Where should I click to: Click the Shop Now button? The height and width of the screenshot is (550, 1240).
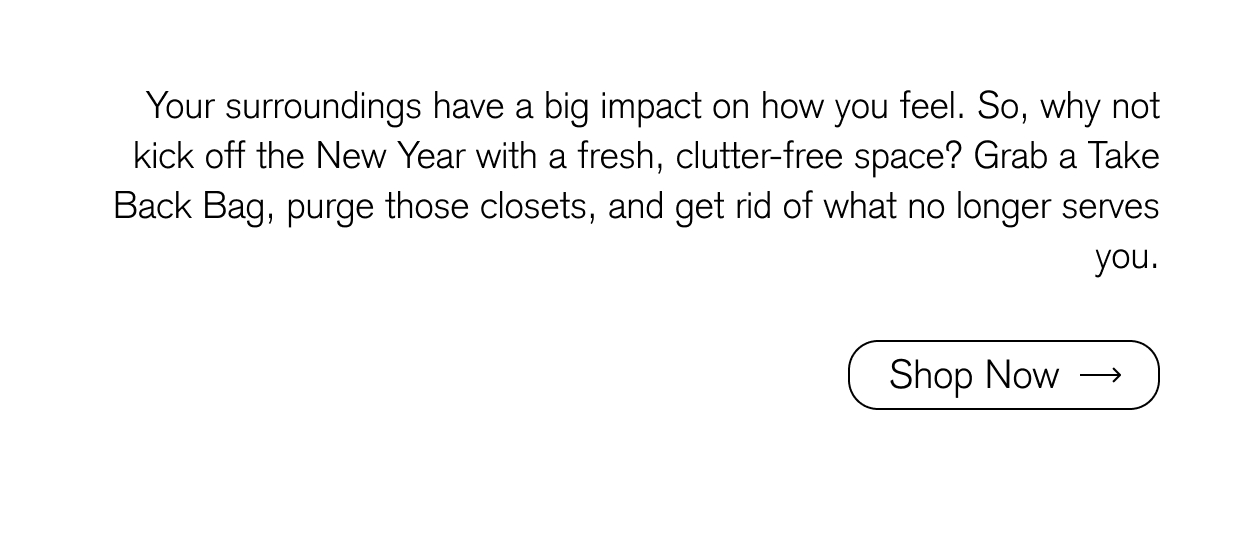(x=1003, y=375)
